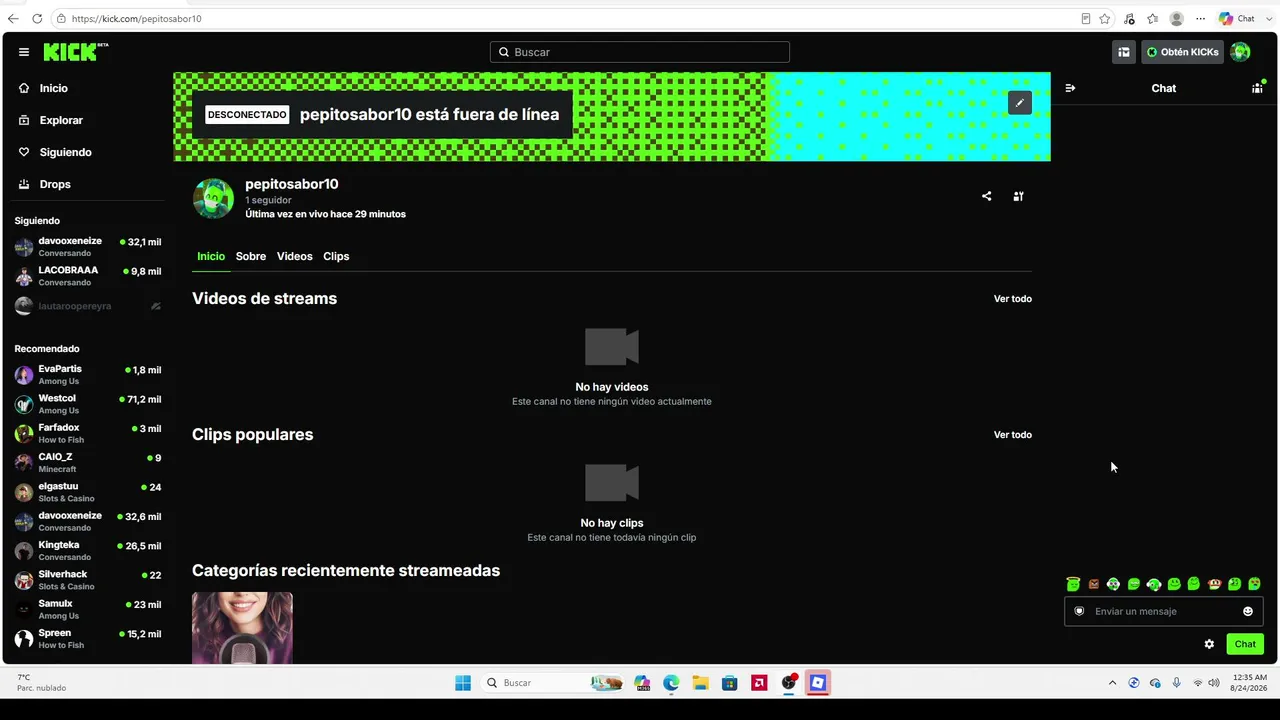The image size is (1280, 720).
Task: Open the taskbar clock and date
Action: point(1250,683)
